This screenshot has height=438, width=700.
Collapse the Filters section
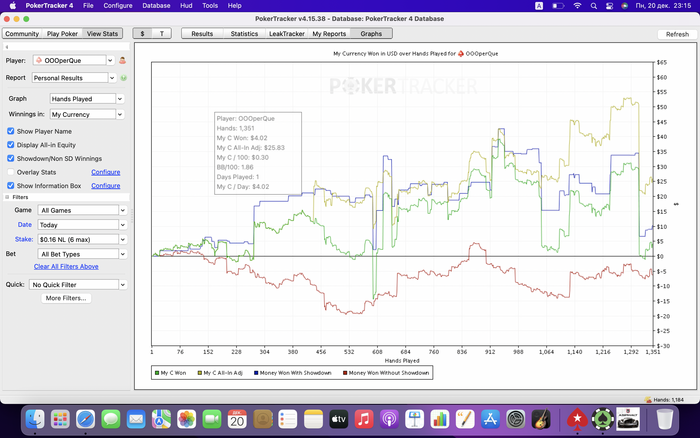pos(7,197)
